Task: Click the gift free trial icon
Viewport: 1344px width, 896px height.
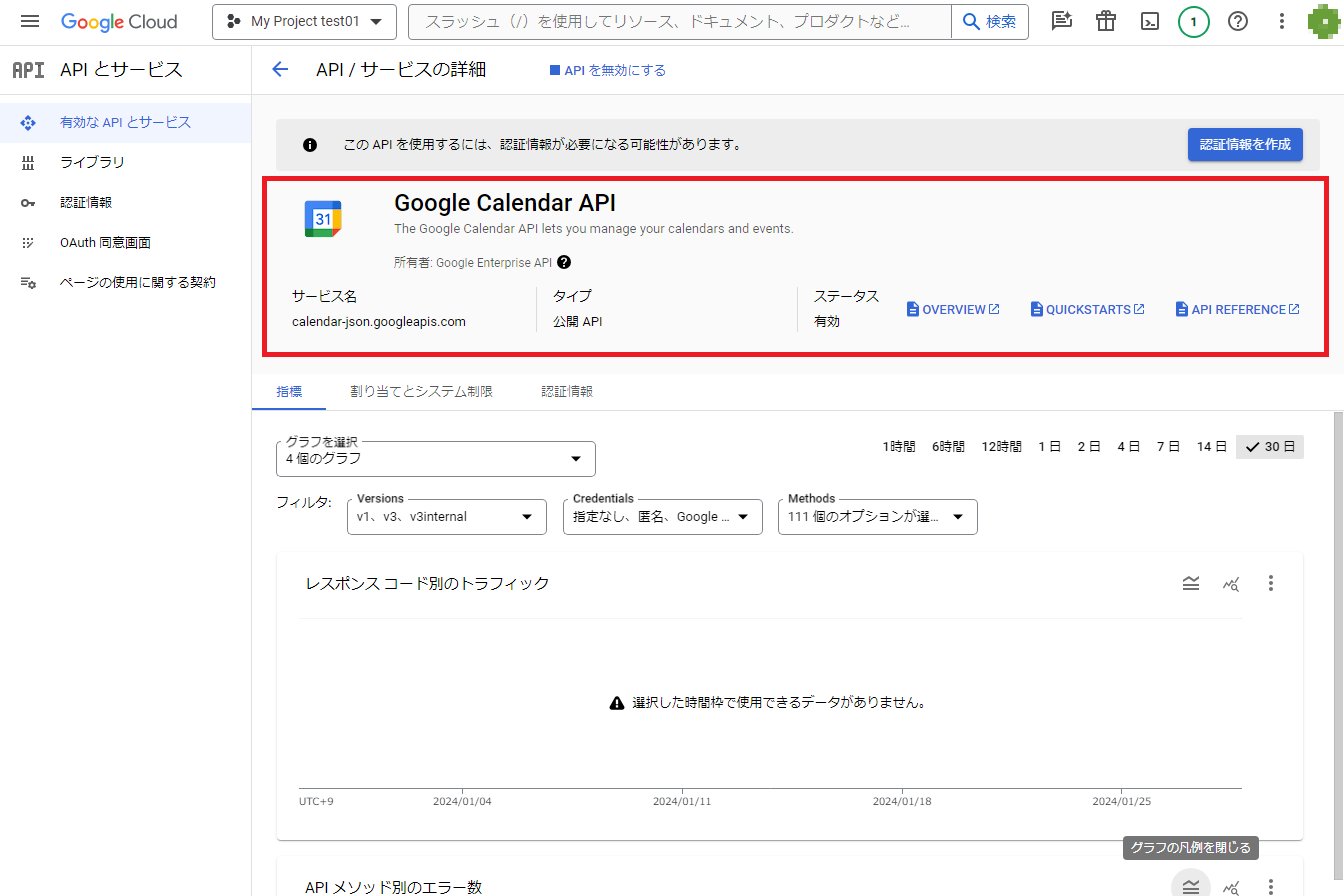Action: 1105,21
